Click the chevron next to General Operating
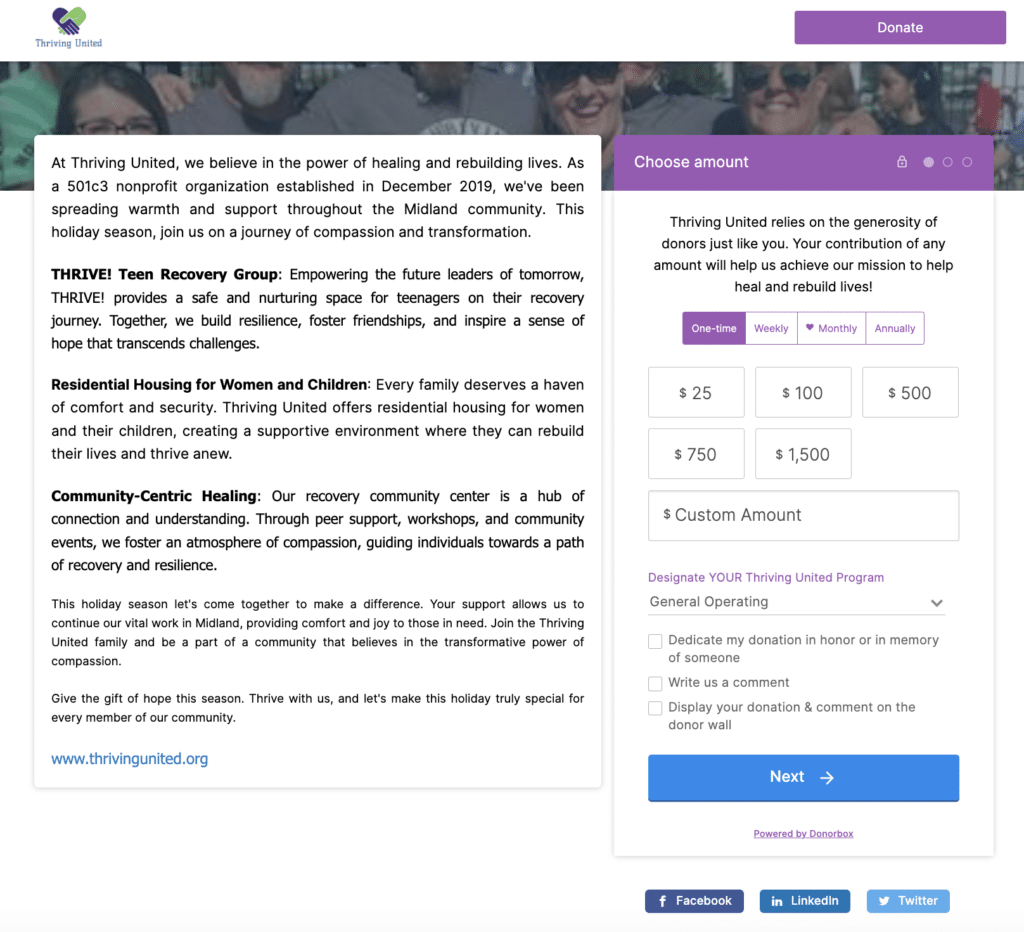 pyautogui.click(x=937, y=603)
